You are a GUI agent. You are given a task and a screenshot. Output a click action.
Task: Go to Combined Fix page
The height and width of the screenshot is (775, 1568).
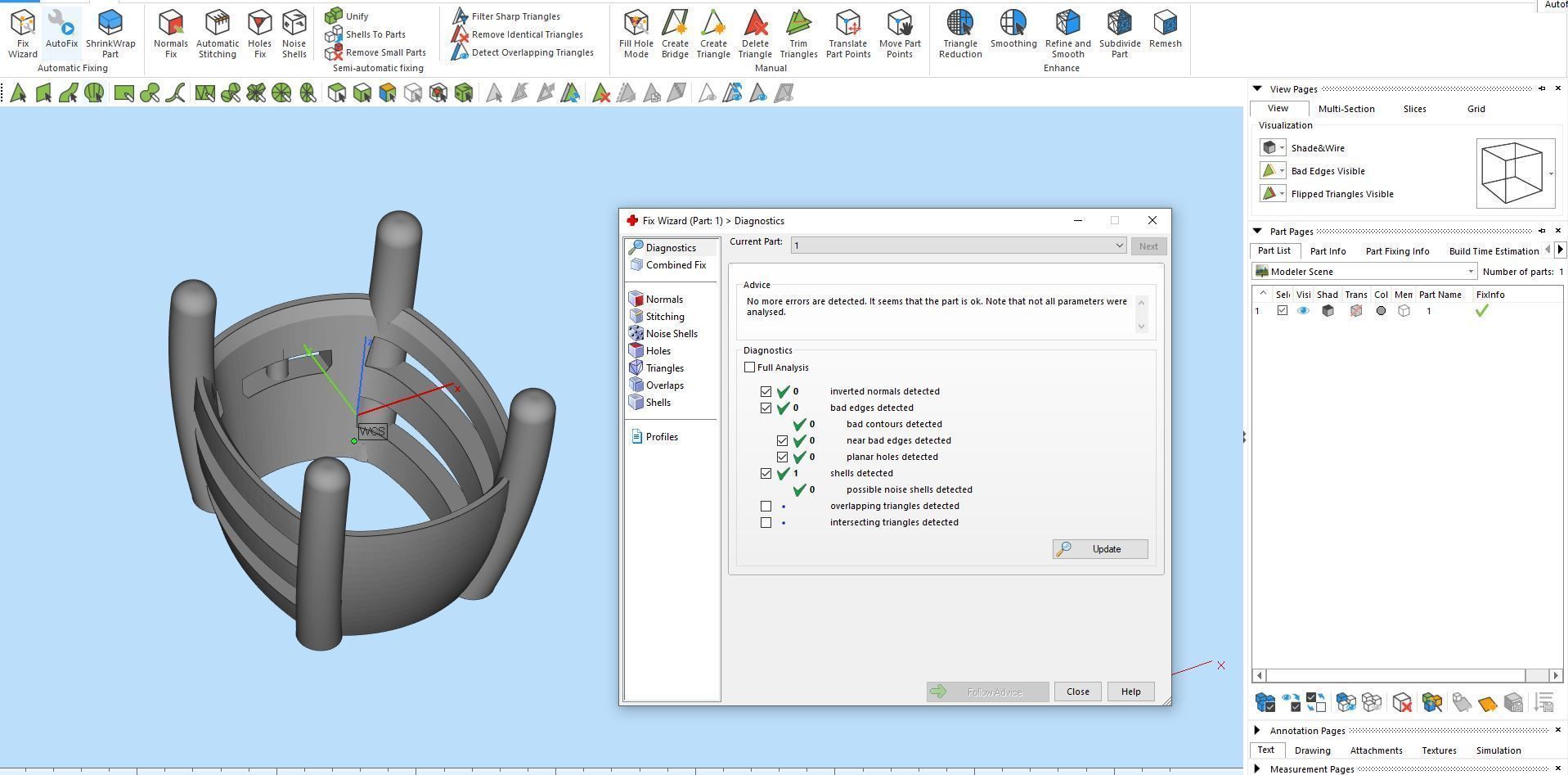[x=667, y=265]
